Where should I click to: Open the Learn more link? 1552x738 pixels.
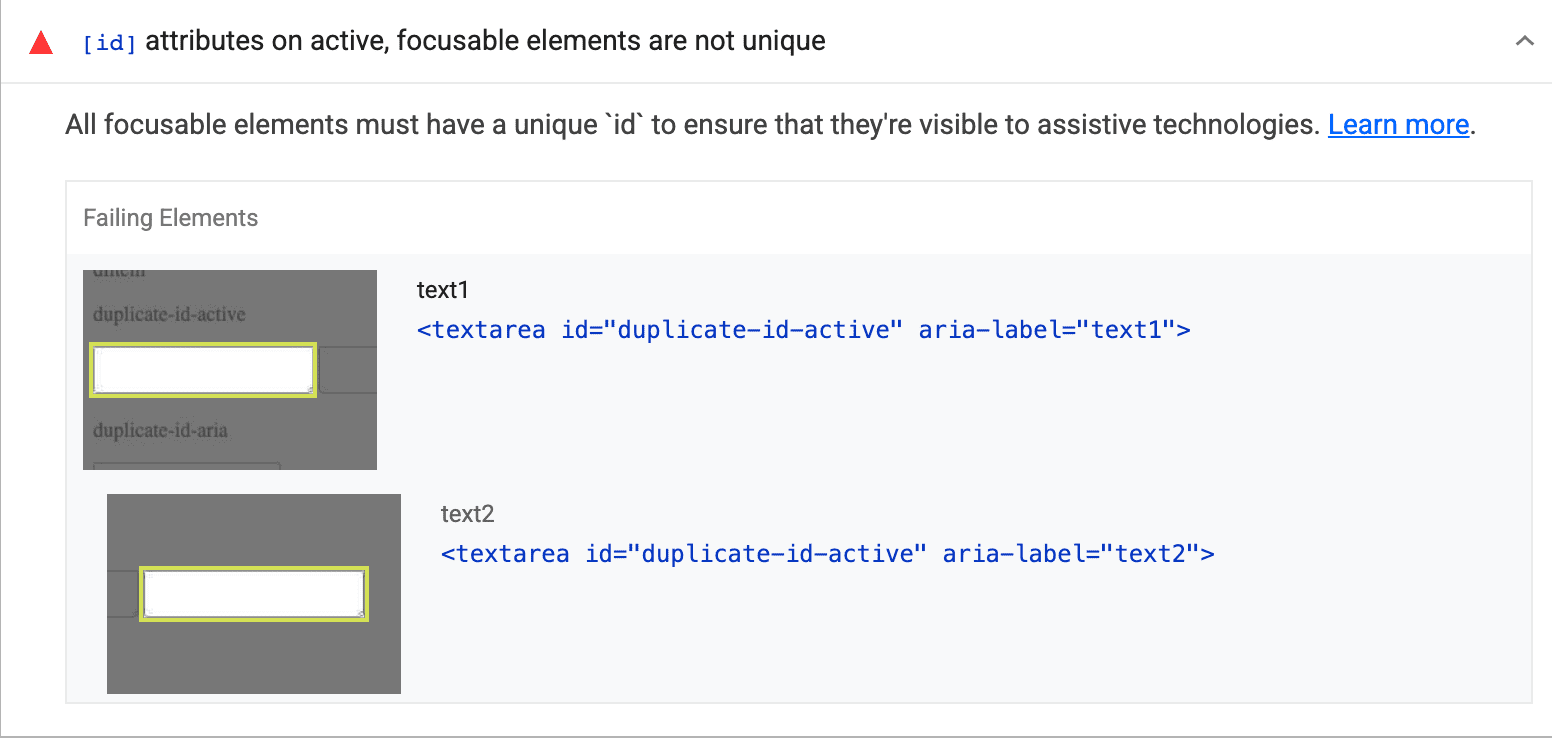pos(1398,124)
